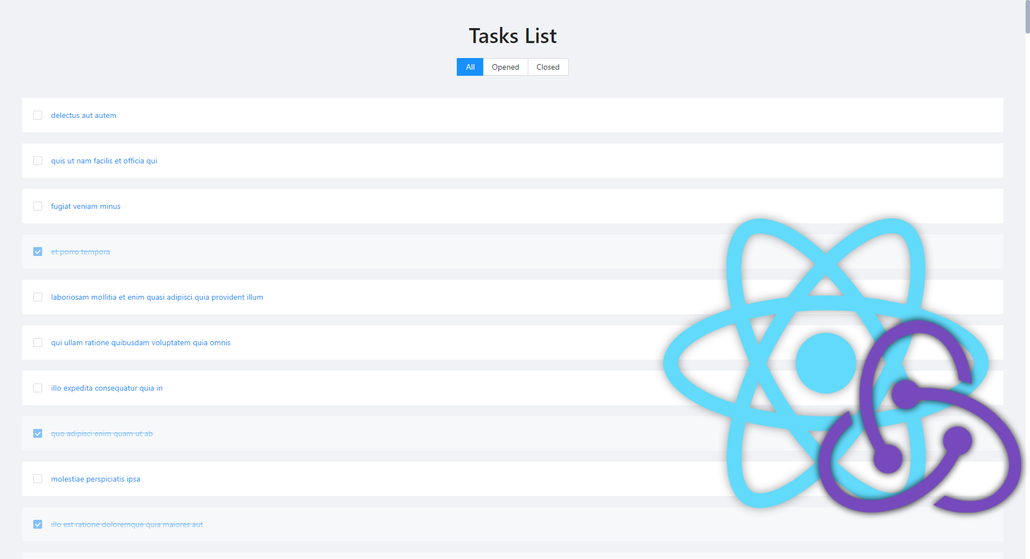Click the 'illo expedita consequatur quia in' link
The image size is (1030, 559).
[x=107, y=388]
